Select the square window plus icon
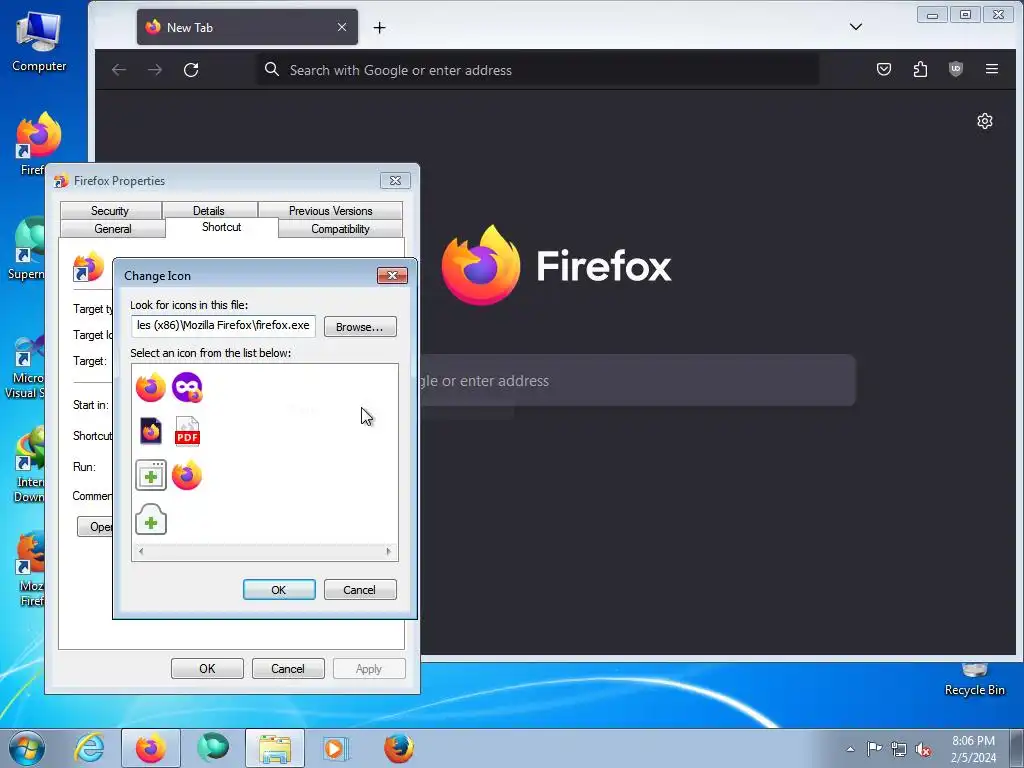Image resolution: width=1024 pixels, height=768 pixels. tap(151, 475)
